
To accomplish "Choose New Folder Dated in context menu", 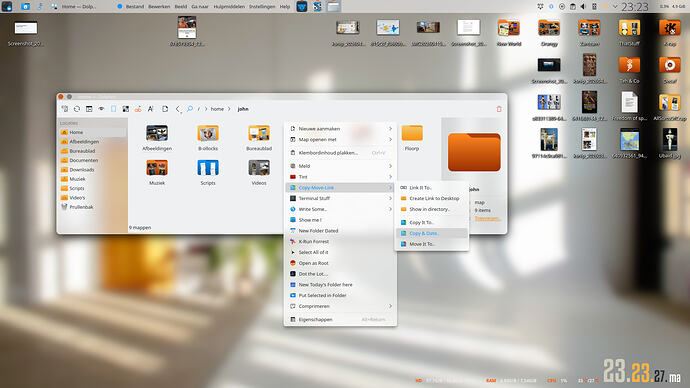I will (x=340, y=231).
